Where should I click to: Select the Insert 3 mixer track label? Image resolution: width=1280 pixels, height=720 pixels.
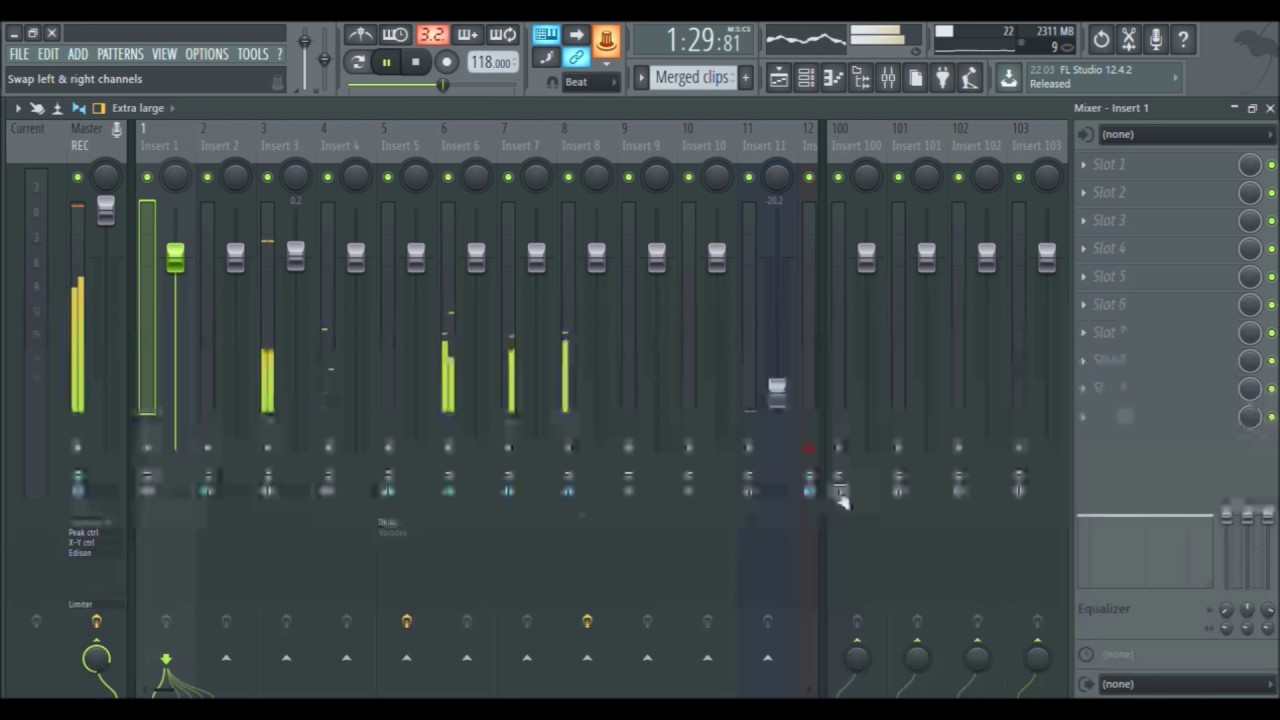click(x=280, y=146)
